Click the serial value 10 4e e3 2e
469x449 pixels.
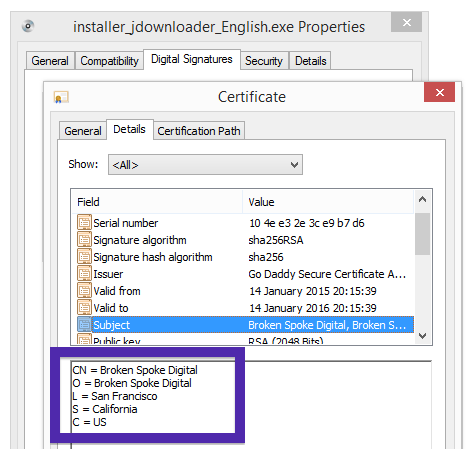tap(307, 223)
